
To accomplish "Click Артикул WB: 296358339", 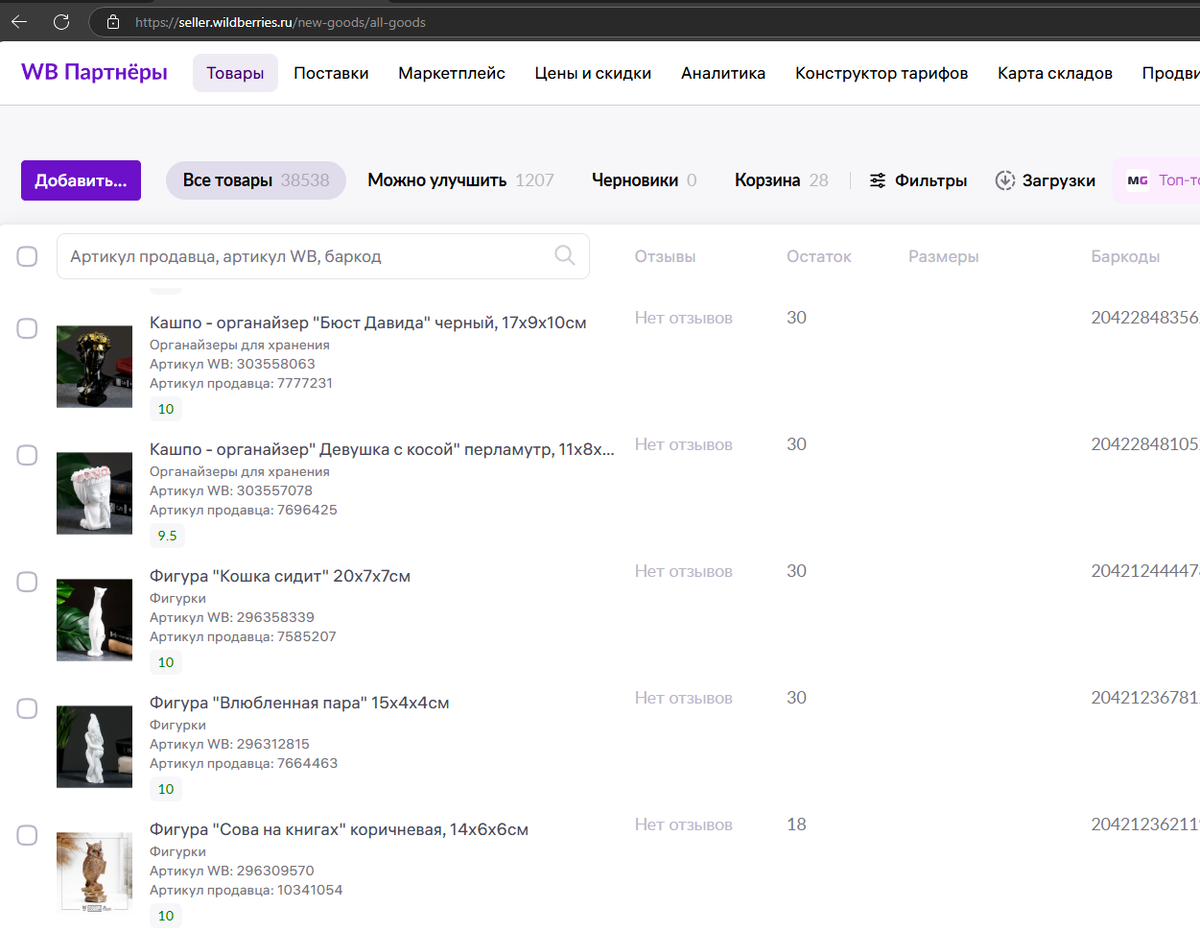I will 232,618.
